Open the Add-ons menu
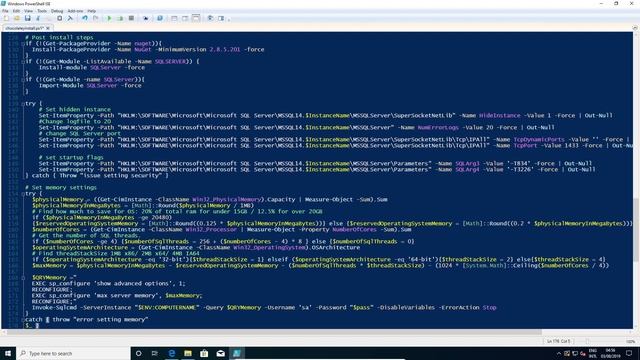The image size is (640, 360). coord(75,11)
